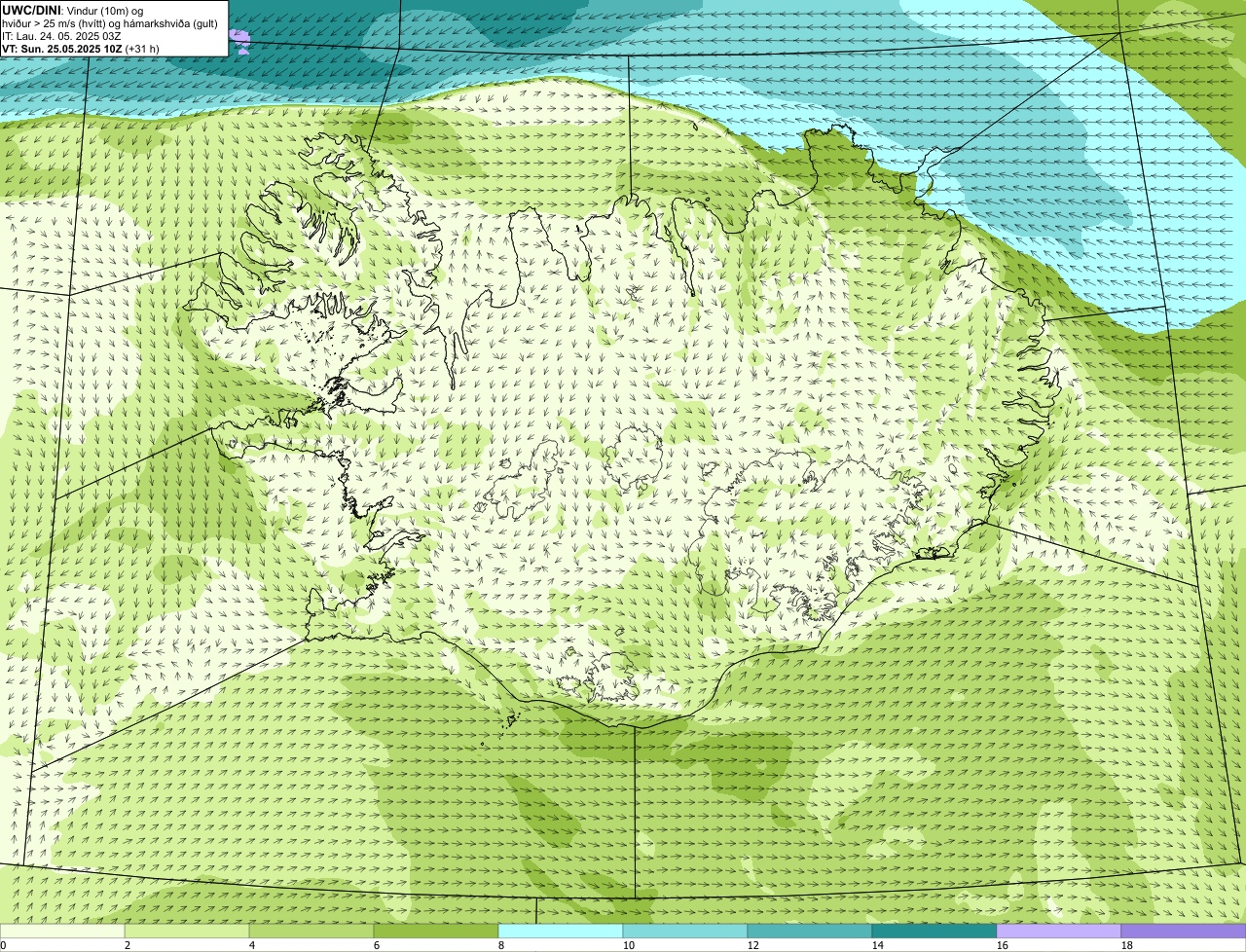Click the 6–8 m/s darker green legend segment
The image size is (1246, 952).
[x=436, y=931]
